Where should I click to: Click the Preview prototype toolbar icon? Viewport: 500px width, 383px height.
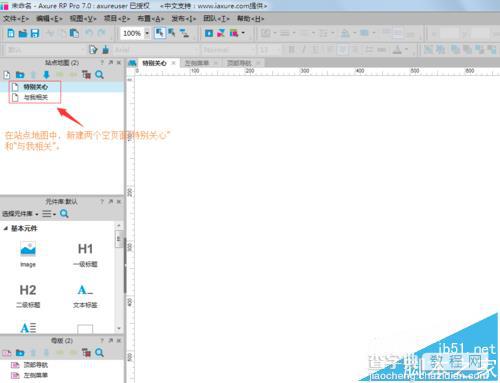point(209,33)
